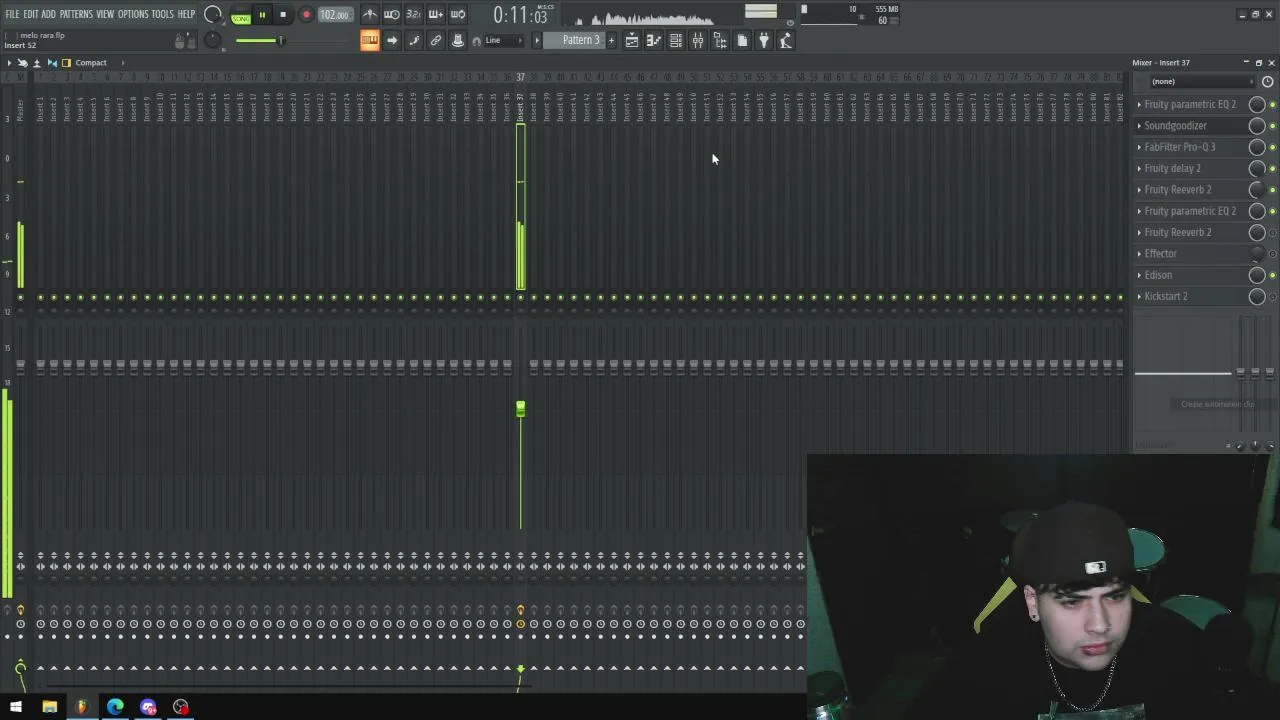The height and width of the screenshot is (720, 1280).
Task: Open the Kickstart 2 plugin slot
Action: (1166, 297)
